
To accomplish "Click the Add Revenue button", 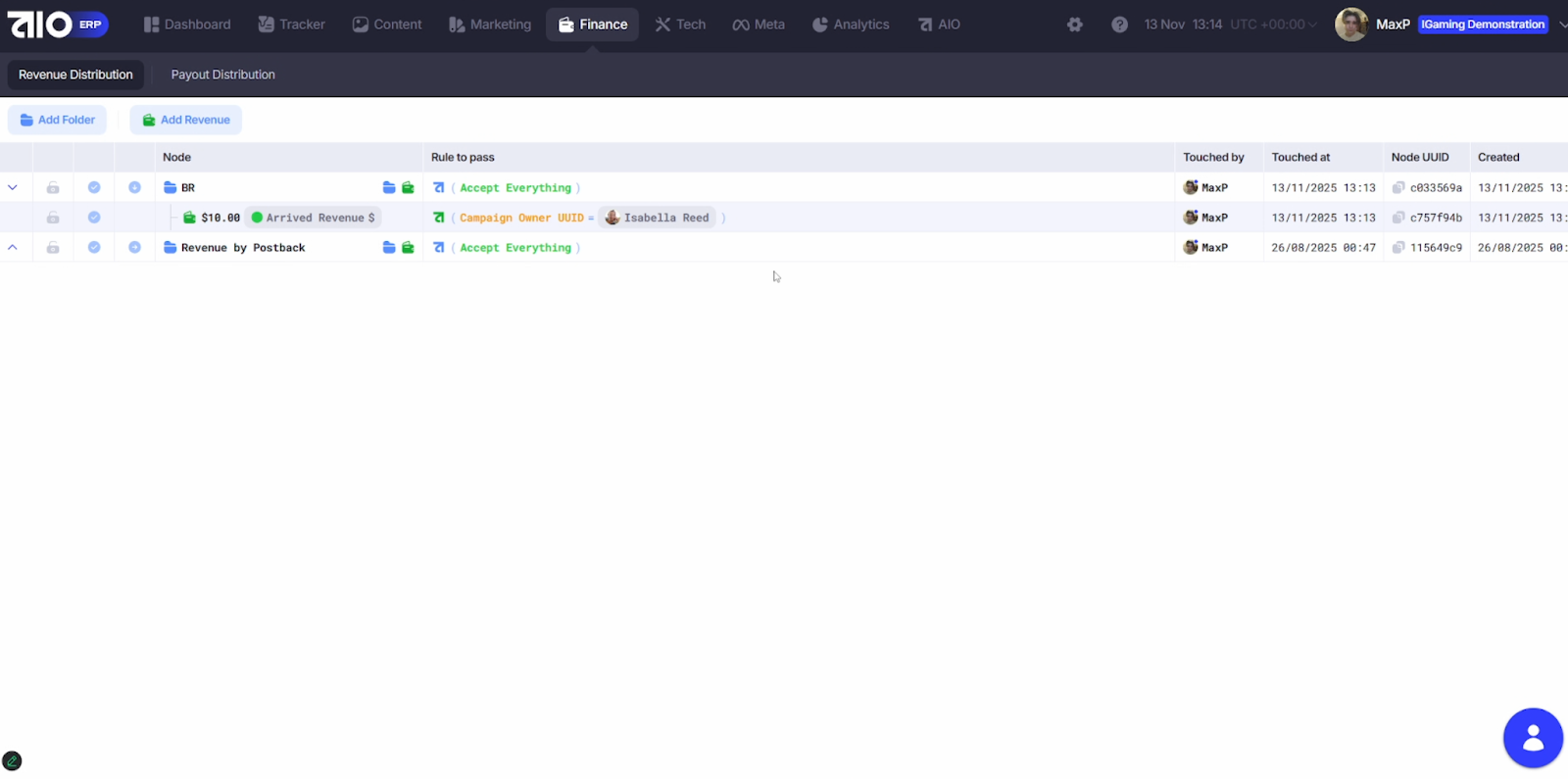I will [x=186, y=120].
